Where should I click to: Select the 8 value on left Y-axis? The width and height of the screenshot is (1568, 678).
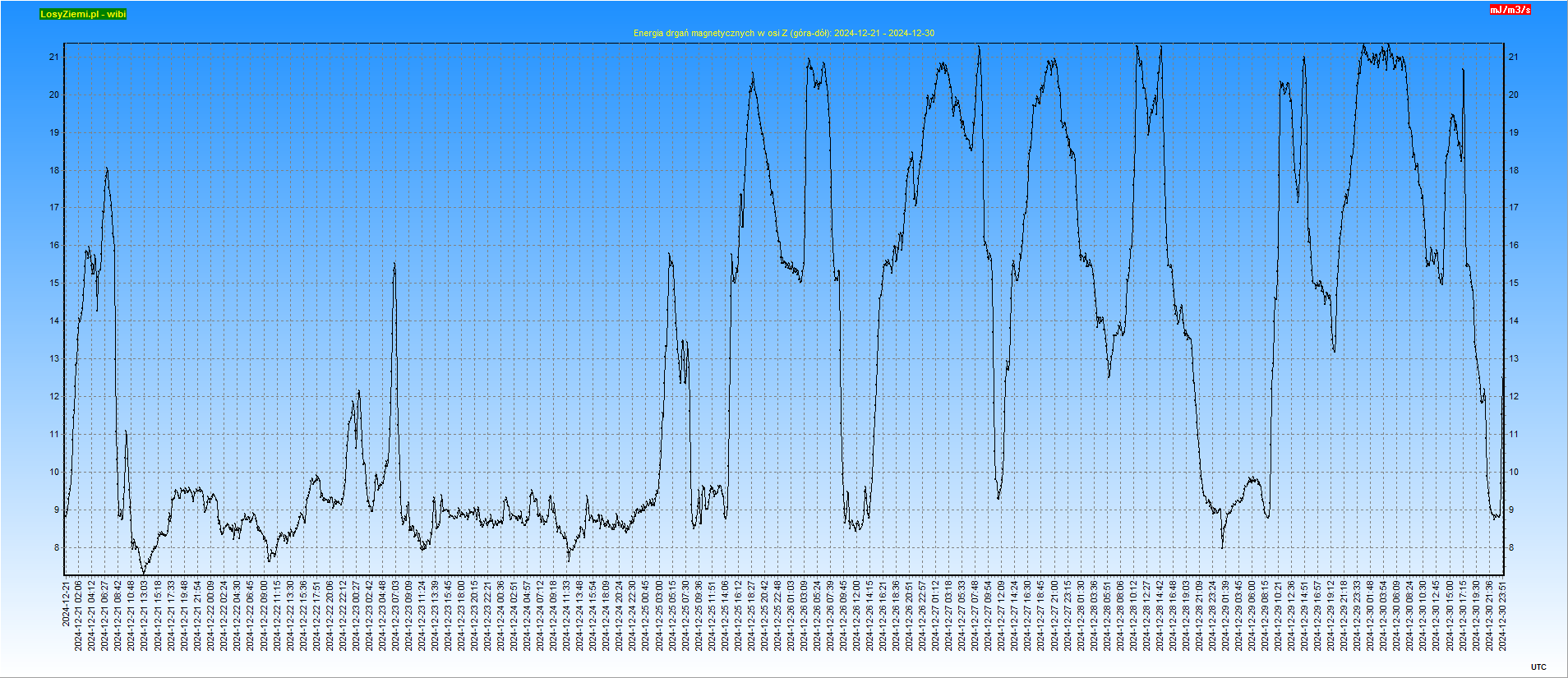[57, 547]
